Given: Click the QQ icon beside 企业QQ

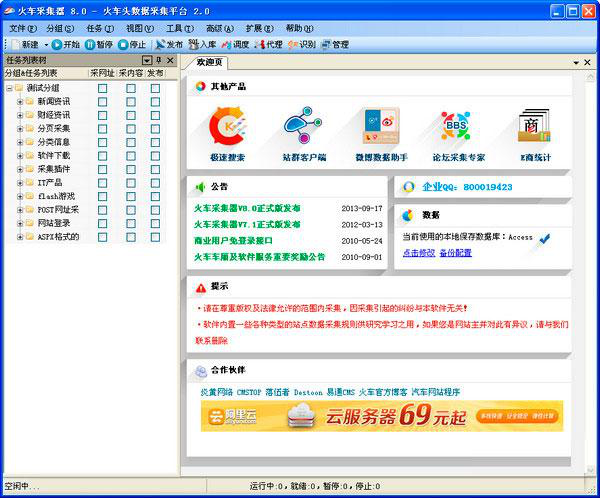Looking at the screenshot, I should (408, 187).
